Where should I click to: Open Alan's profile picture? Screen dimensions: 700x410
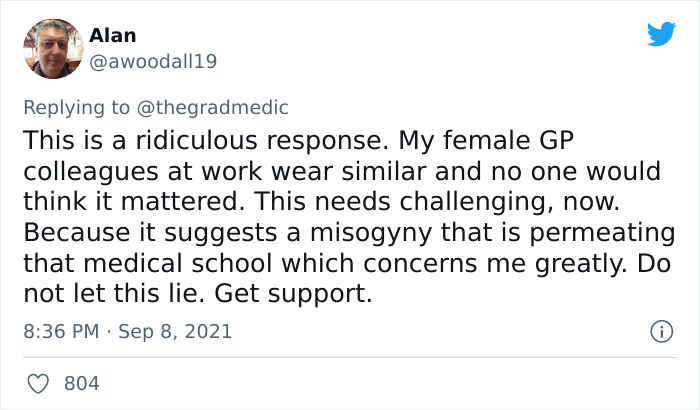coord(52,48)
